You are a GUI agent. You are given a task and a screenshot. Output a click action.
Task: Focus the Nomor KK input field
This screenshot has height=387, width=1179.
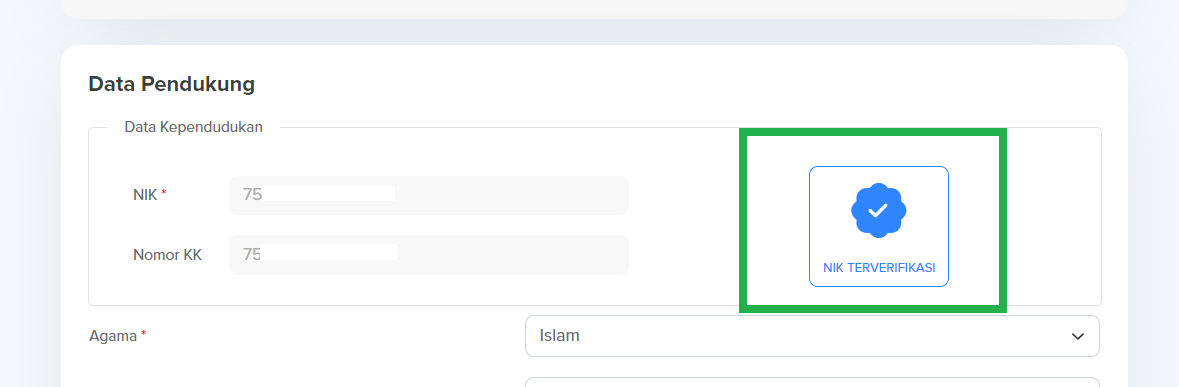pos(429,255)
